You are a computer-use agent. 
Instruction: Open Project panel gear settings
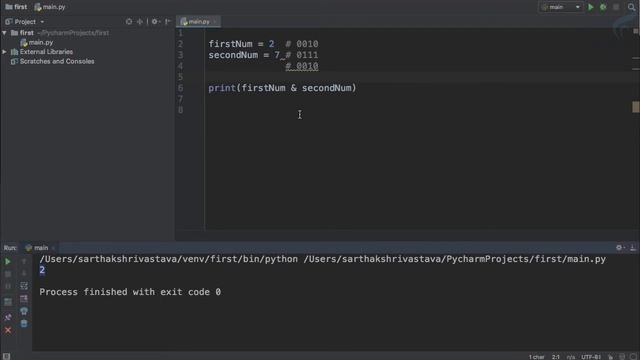pyautogui.click(x=155, y=22)
